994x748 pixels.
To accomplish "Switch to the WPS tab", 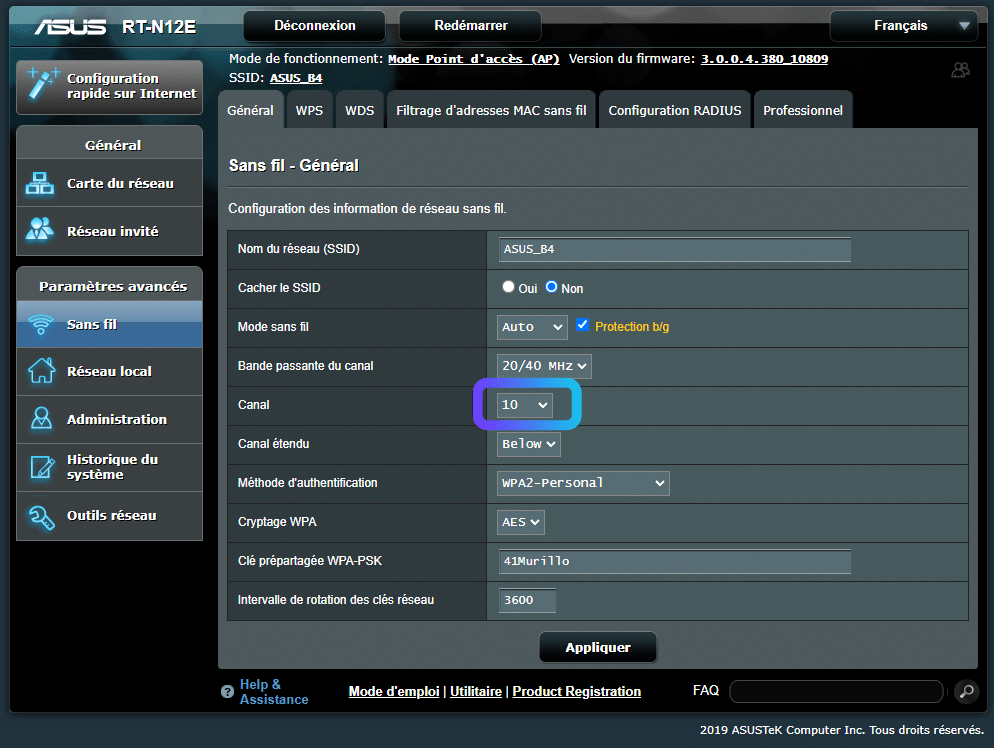I will [x=309, y=111].
